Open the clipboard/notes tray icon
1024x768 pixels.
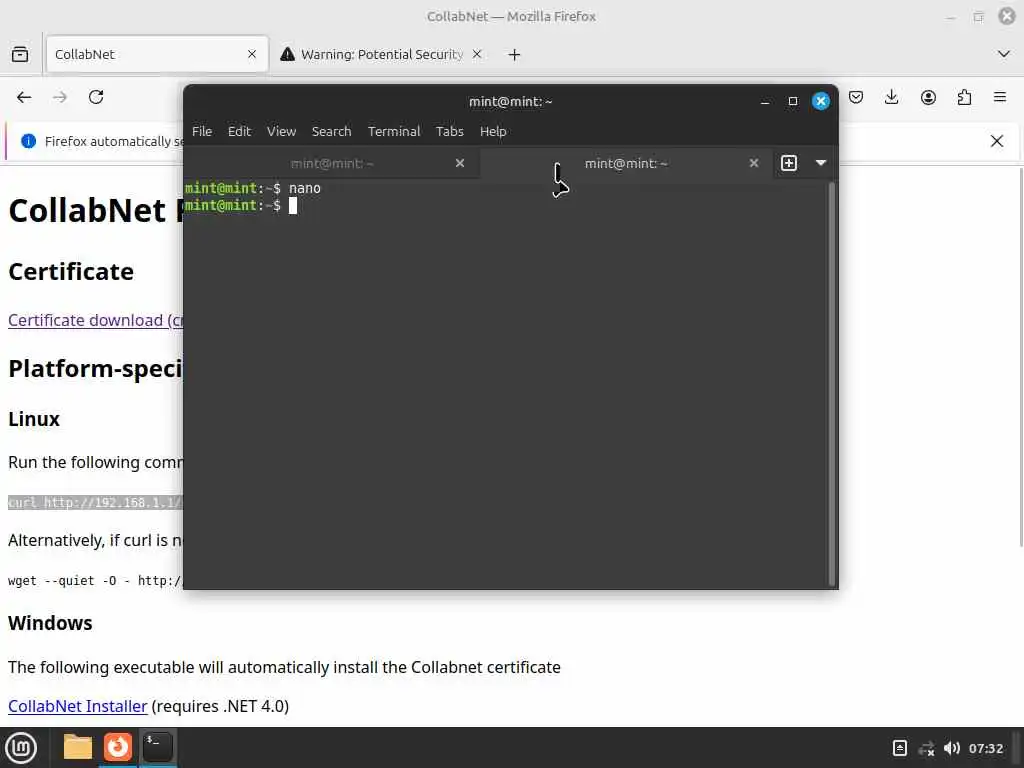pyautogui.click(x=900, y=748)
